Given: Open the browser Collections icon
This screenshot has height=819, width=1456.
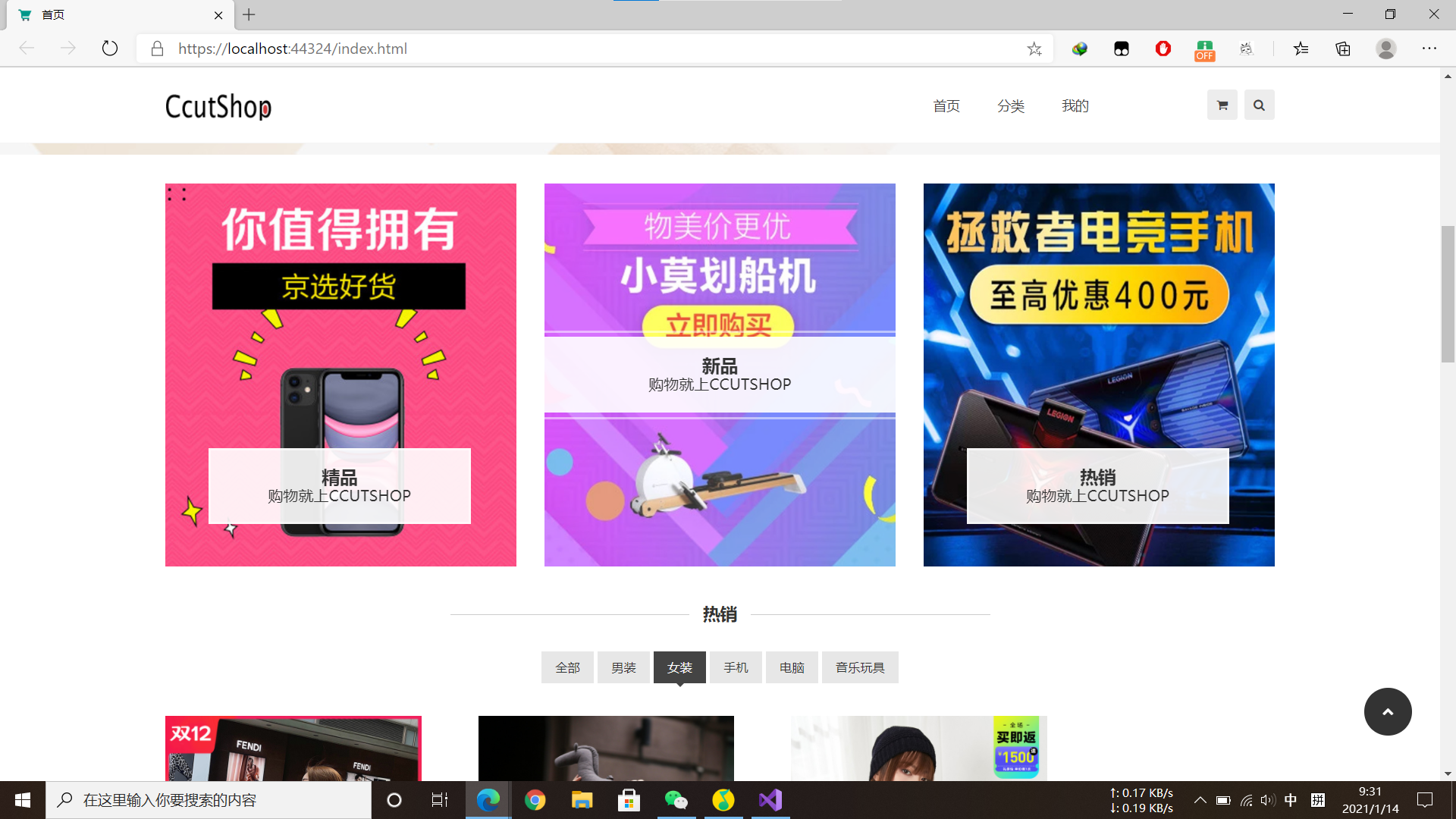Looking at the screenshot, I should point(1343,49).
